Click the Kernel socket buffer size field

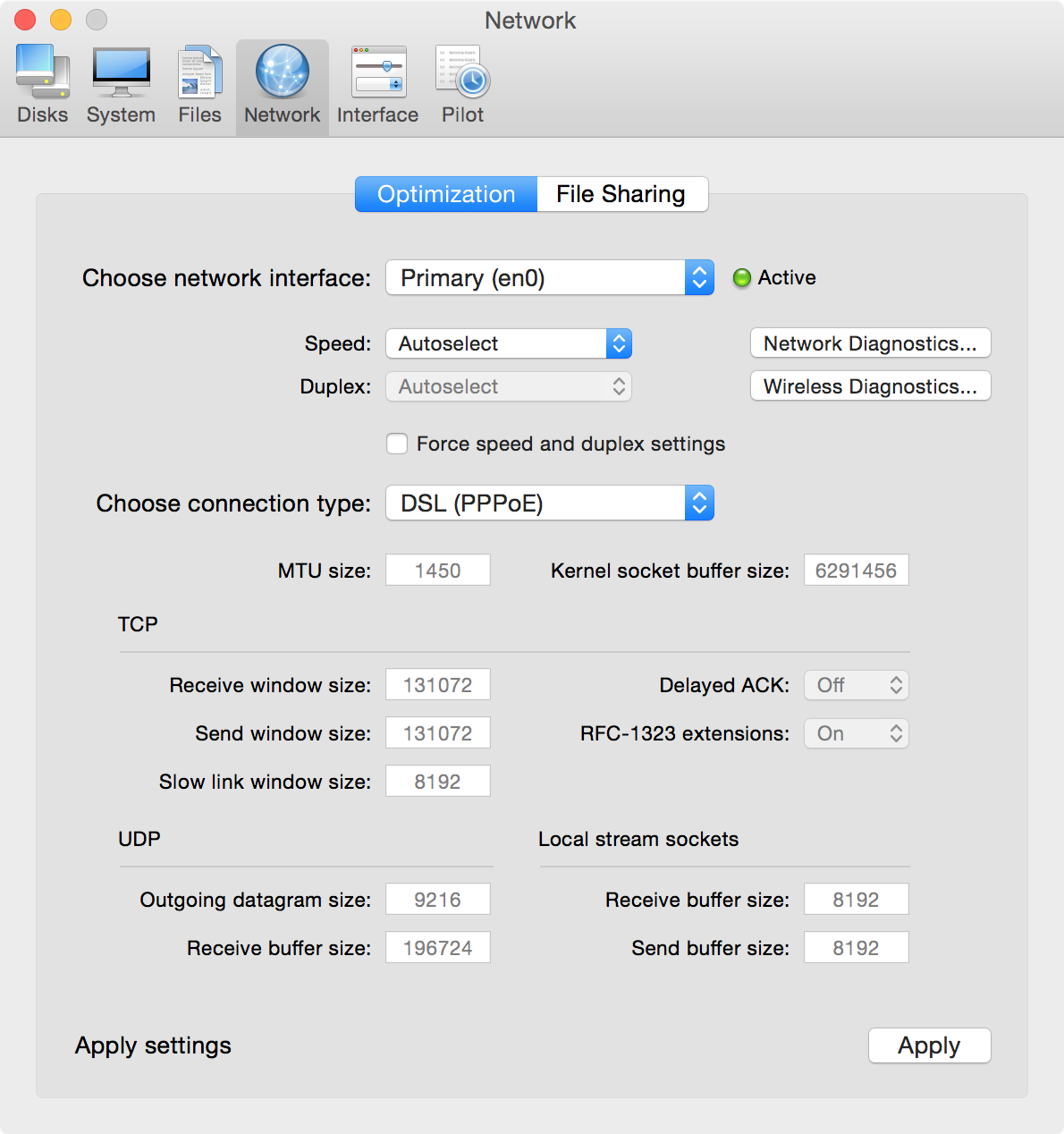pyautogui.click(x=857, y=571)
